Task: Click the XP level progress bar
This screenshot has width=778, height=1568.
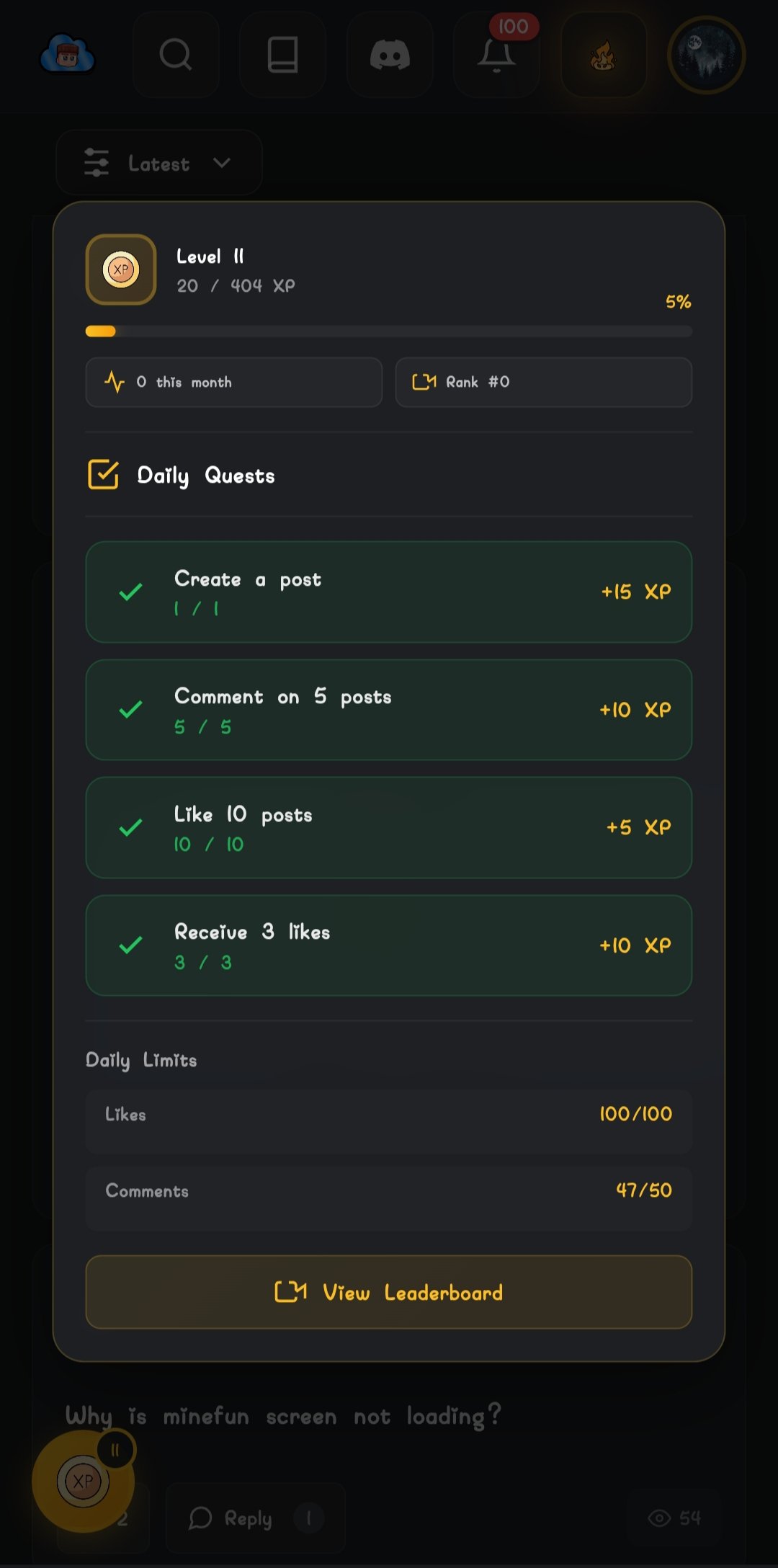Action: tap(389, 331)
